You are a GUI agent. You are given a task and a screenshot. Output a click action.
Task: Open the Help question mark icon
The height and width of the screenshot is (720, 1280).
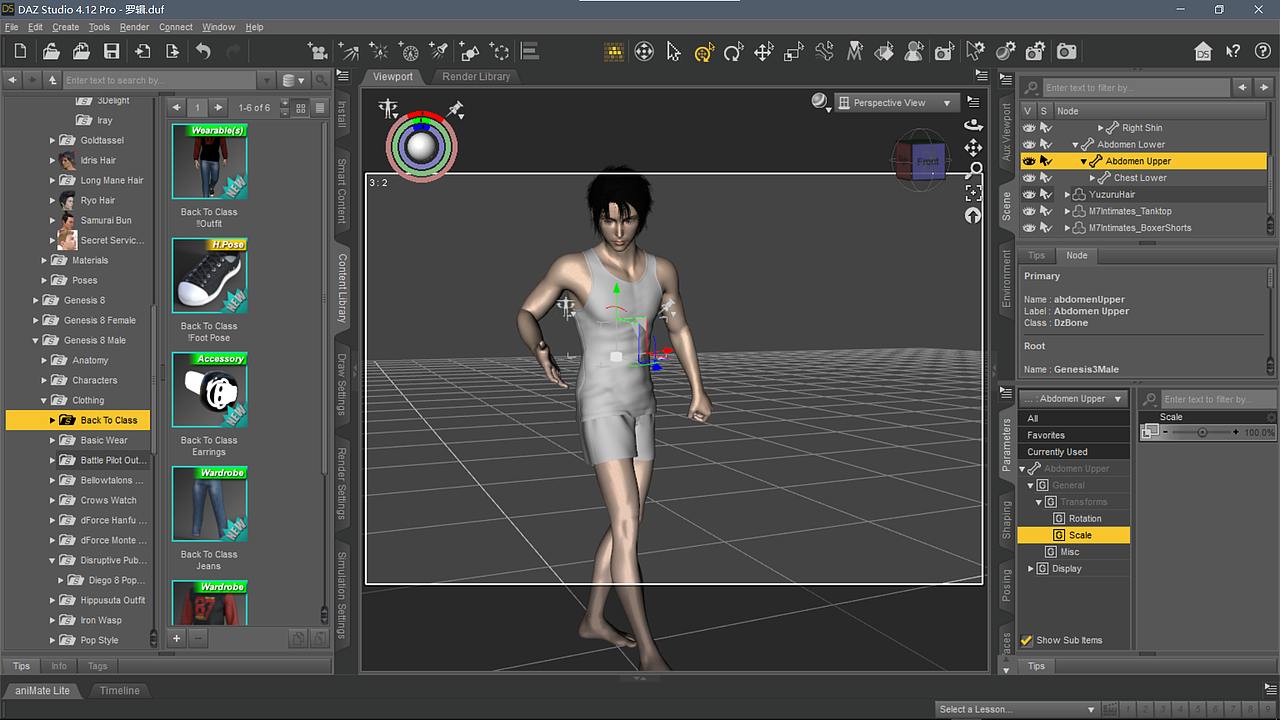pyautogui.click(x=1262, y=51)
